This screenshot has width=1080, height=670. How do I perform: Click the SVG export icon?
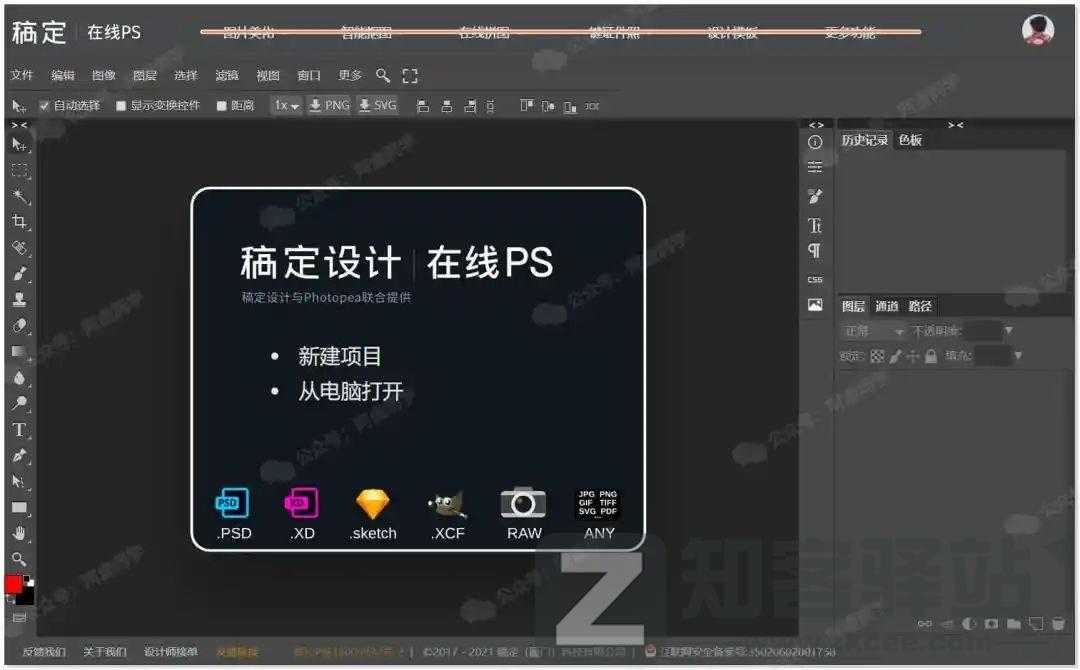[x=377, y=105]
